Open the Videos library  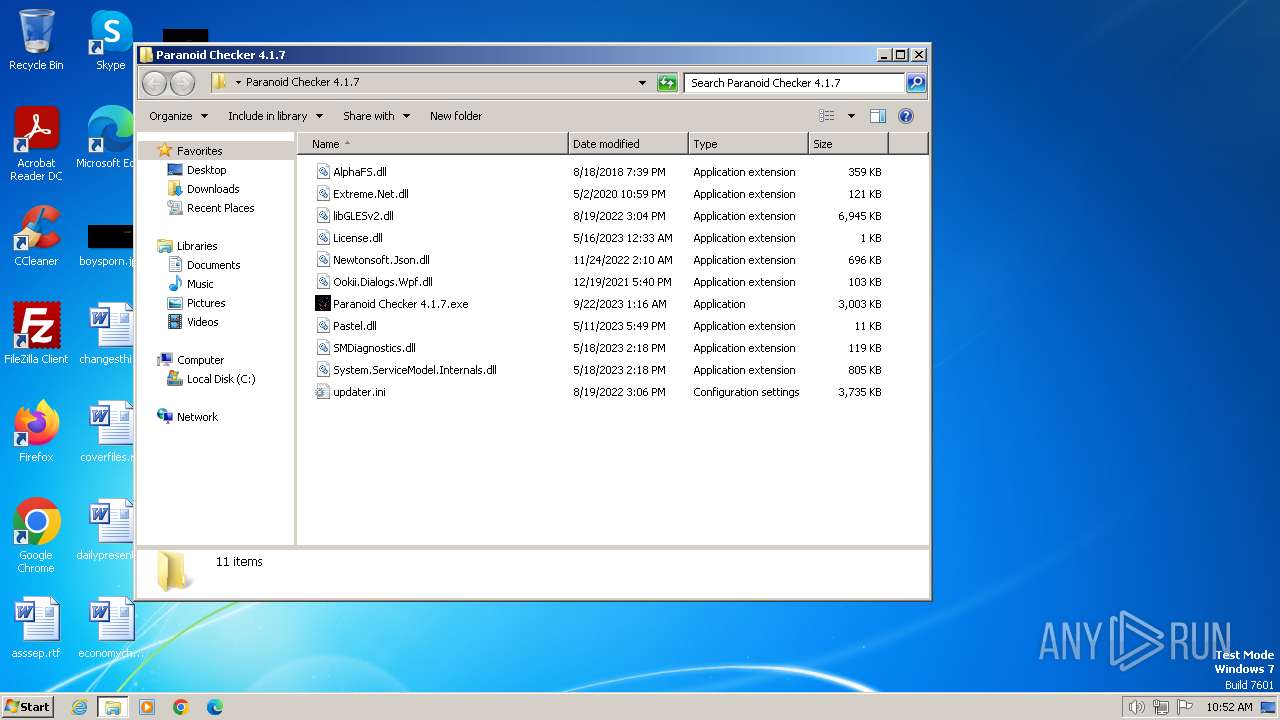pyautogui.click(x=202, y=322)
